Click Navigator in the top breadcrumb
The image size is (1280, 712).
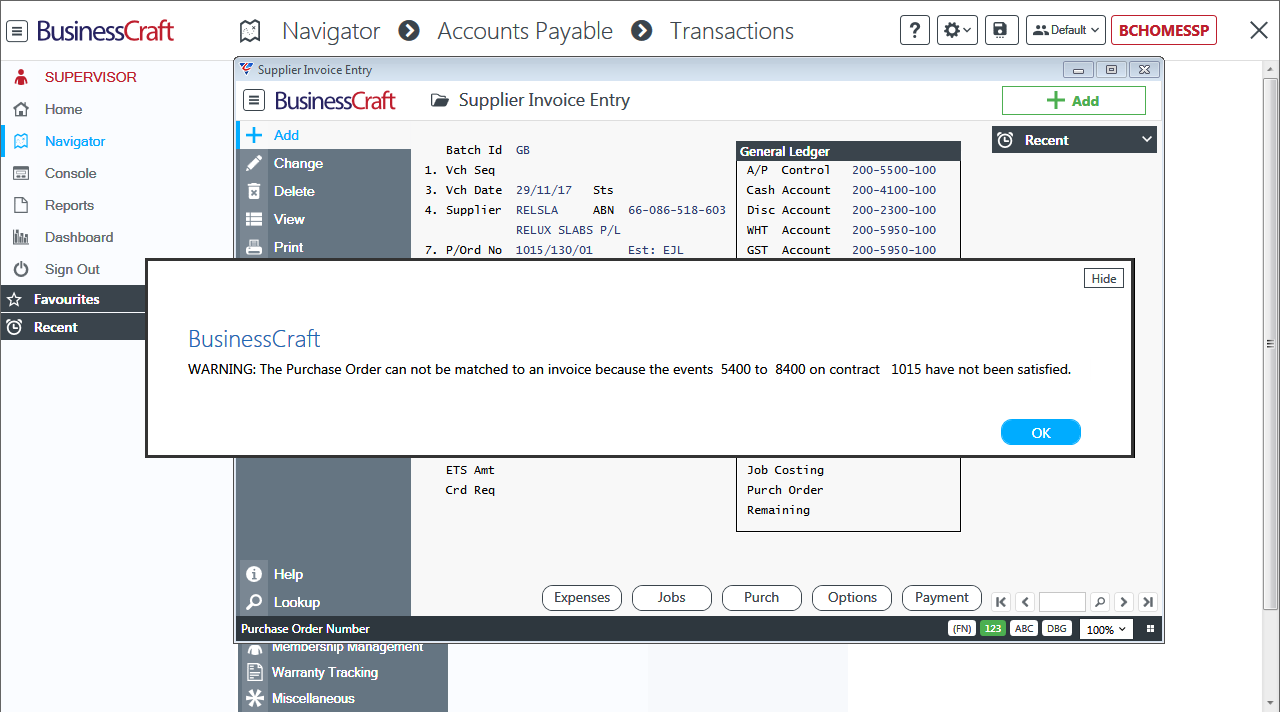(x=331, y=31)
